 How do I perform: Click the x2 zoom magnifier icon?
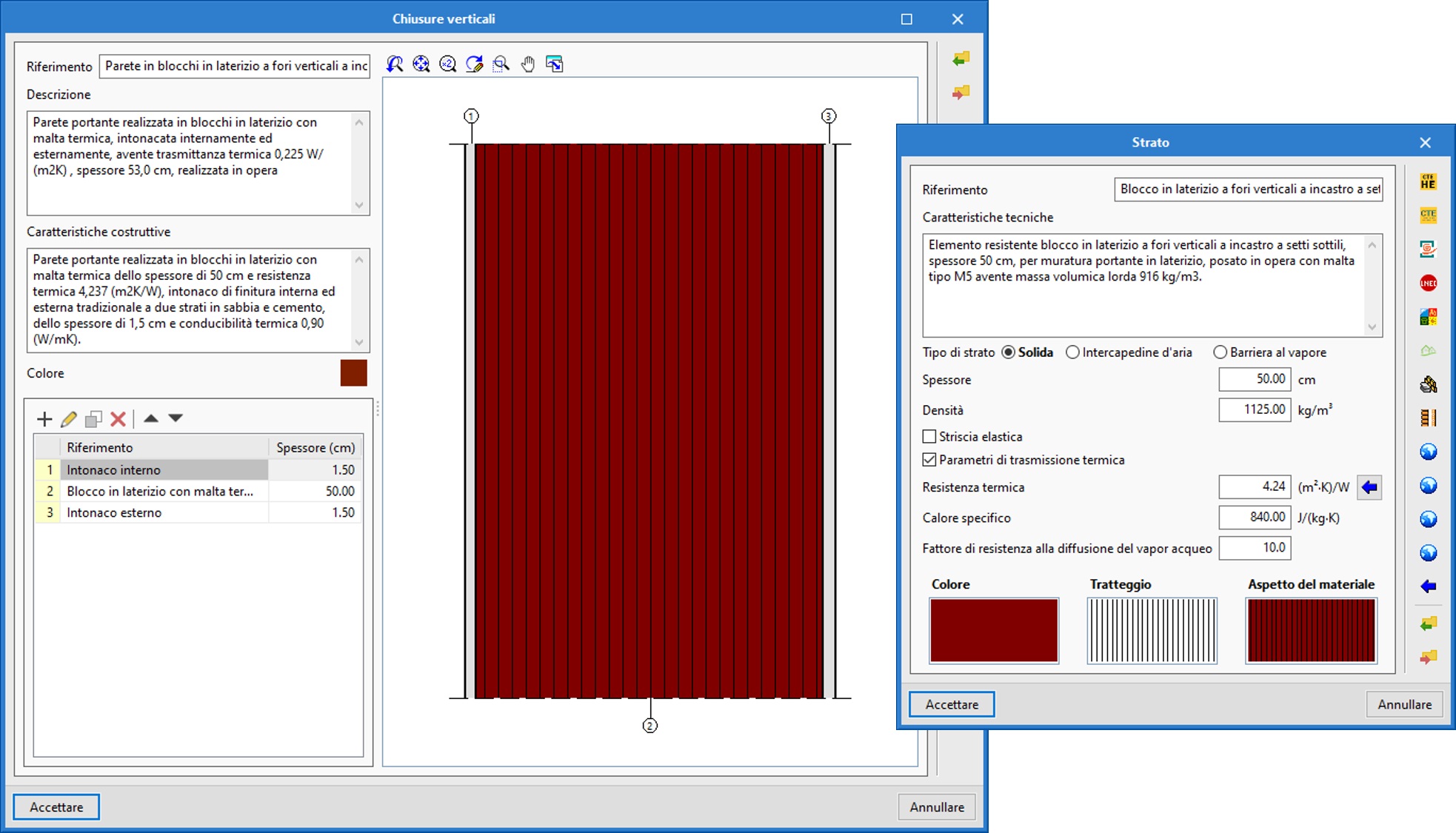[448, 64]
